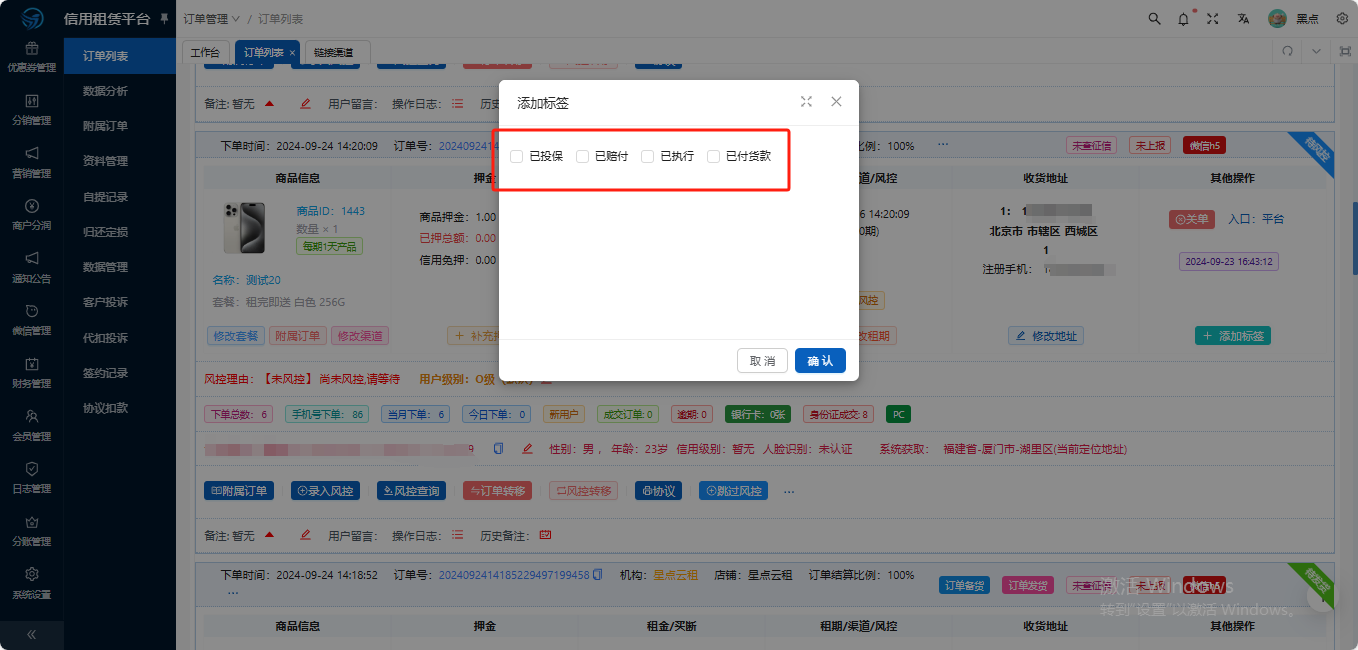
Task: Click the 录入风控 button
Action: (325, 491)
